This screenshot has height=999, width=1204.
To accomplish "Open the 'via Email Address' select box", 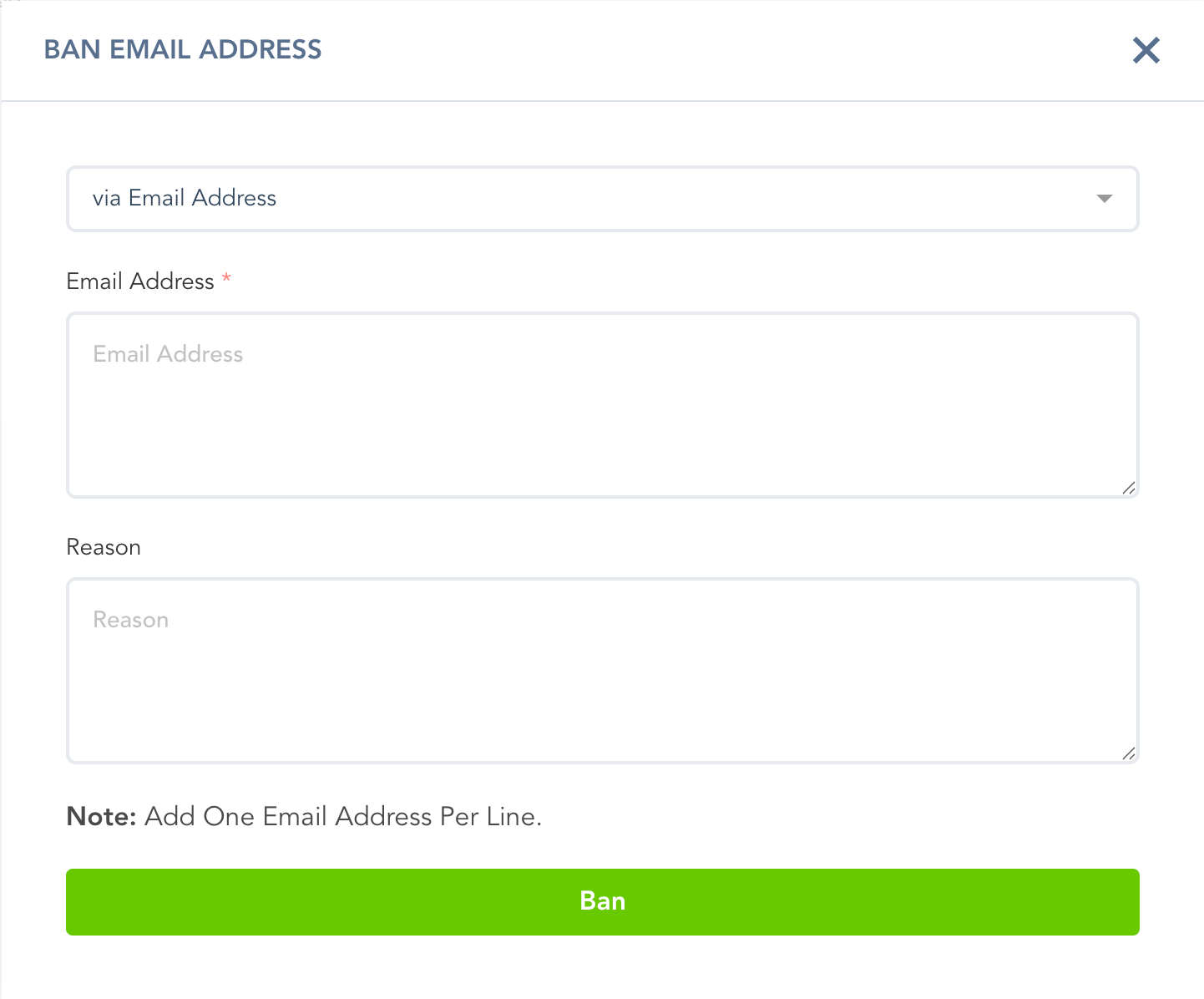I will tap(603, 199).
